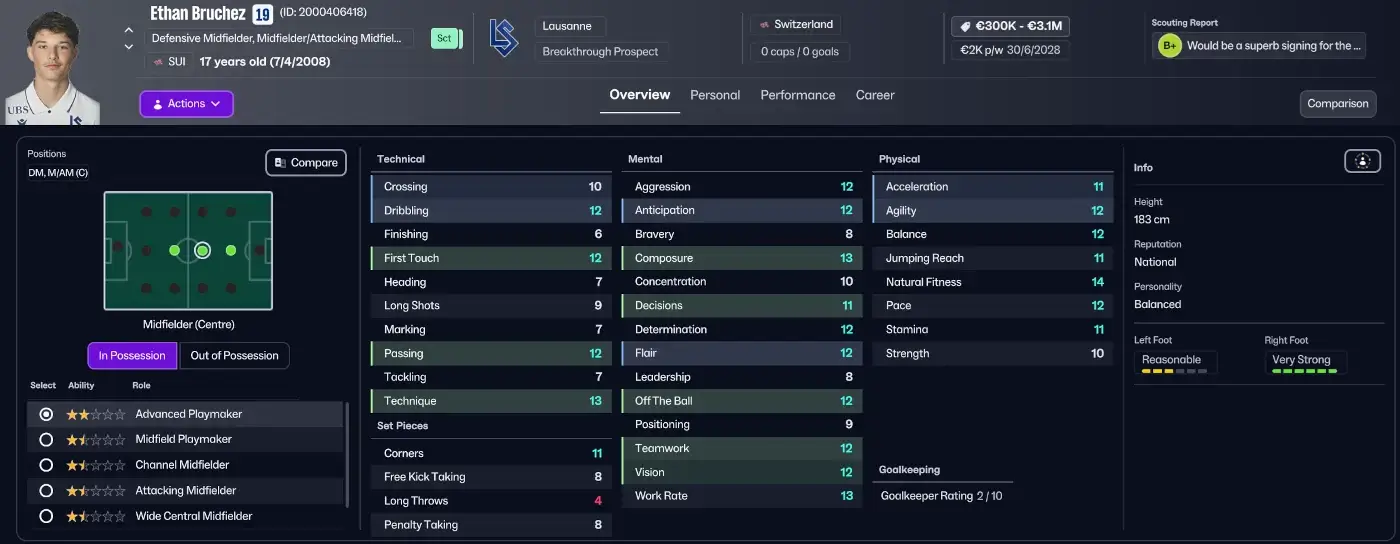Viewport: 1400px width, 544px height.
Task: Open the Career tab
Action: [x=875, y=95]
